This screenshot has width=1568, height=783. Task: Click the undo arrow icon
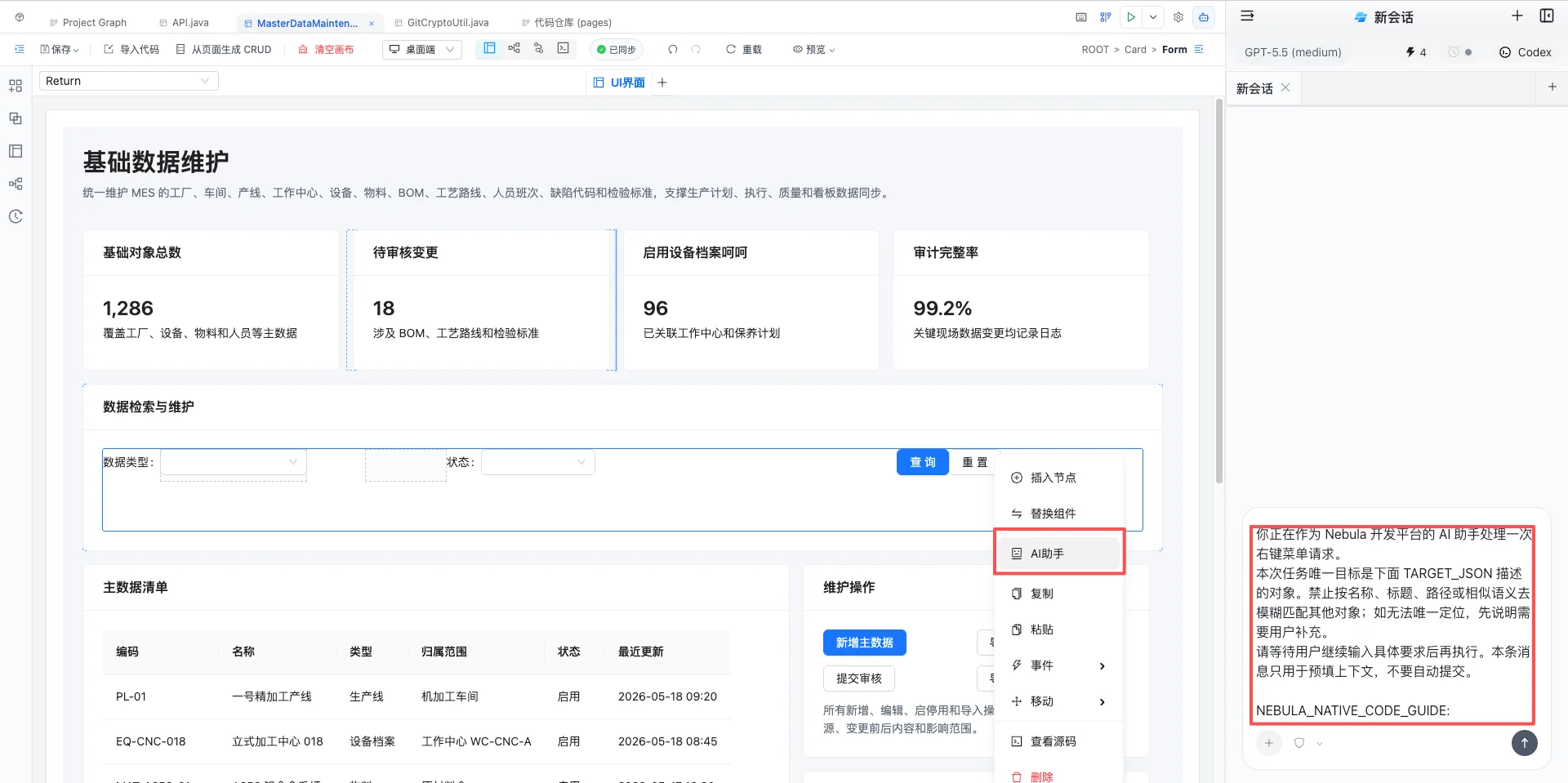click(673, 49)
